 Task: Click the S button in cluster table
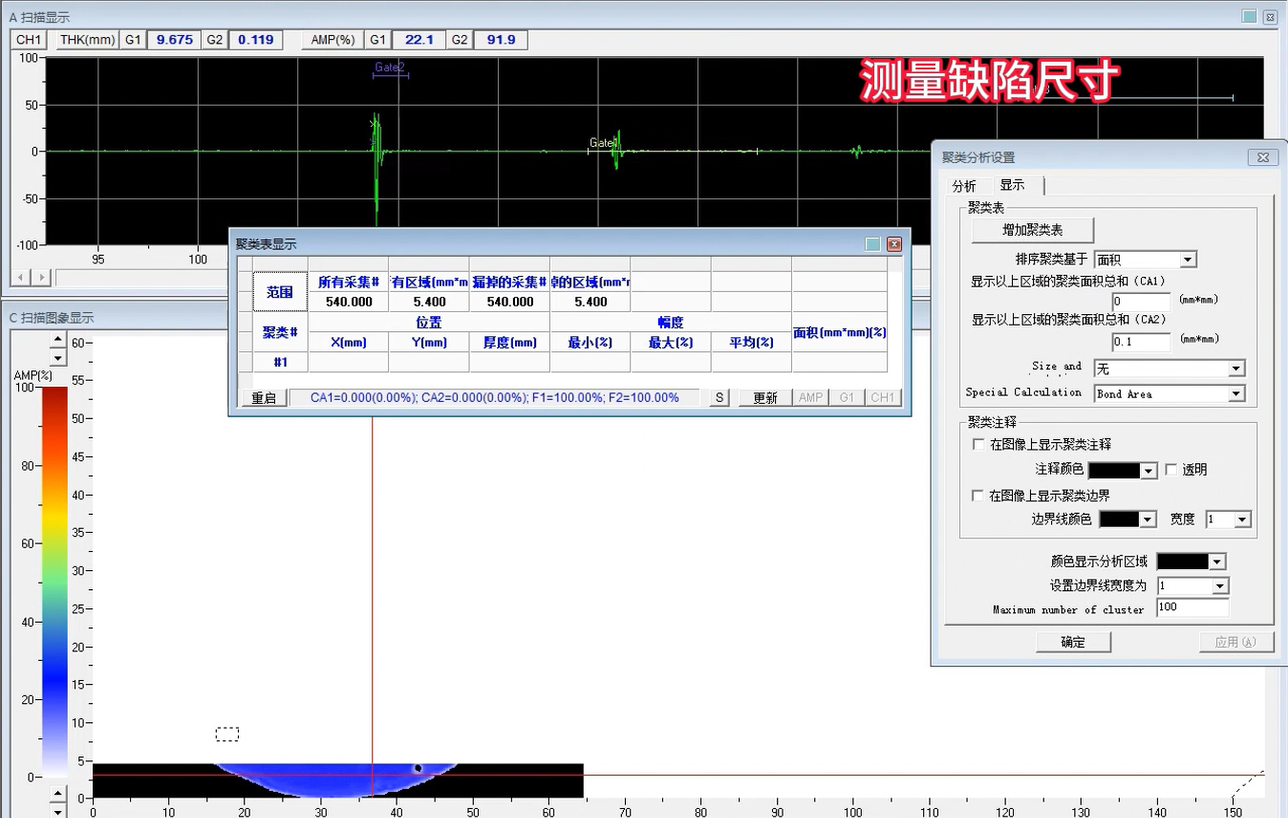(719, 398)
